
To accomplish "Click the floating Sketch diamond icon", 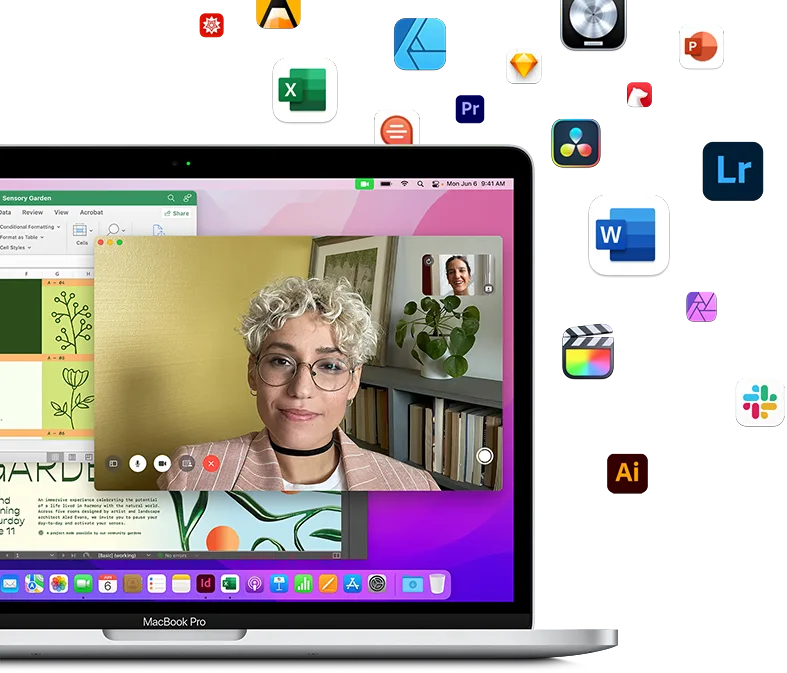I will (x=523, y=65).
